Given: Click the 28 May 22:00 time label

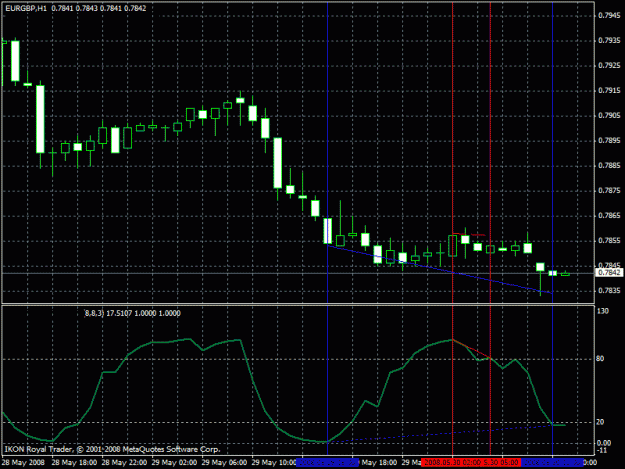Looking at the screenshot, I should tap(124, 463).
